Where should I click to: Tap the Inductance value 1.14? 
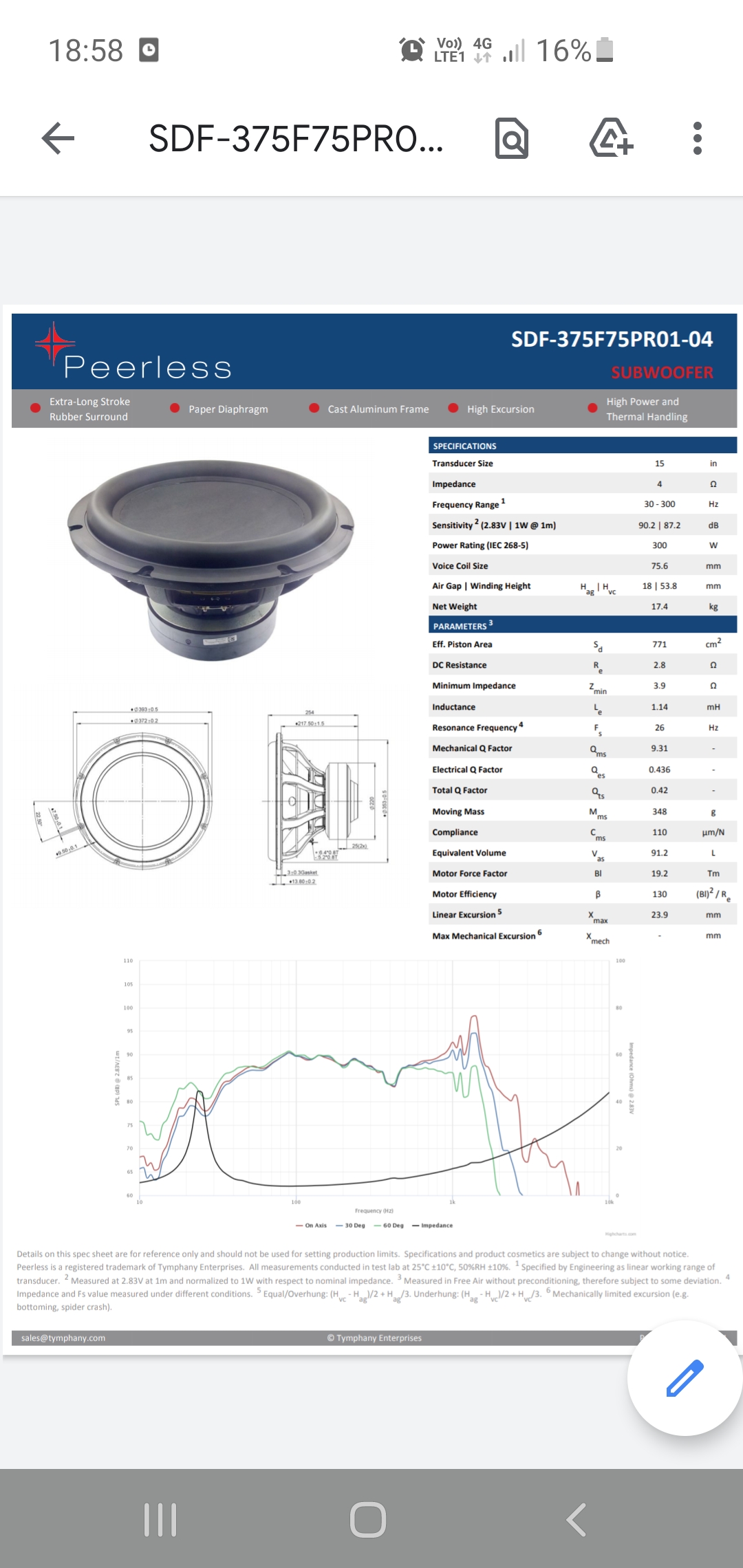[x=659, y=707]
